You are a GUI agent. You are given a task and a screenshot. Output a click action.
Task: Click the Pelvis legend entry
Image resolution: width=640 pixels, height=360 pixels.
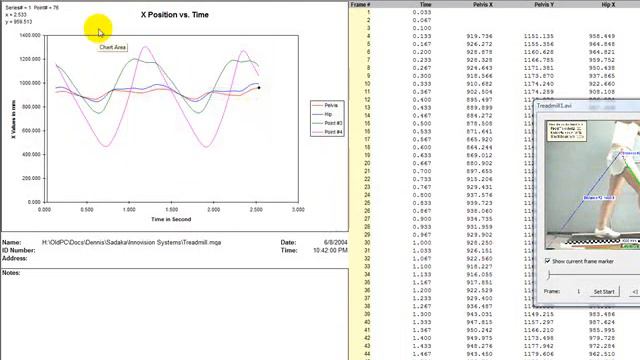coord(327,105)
